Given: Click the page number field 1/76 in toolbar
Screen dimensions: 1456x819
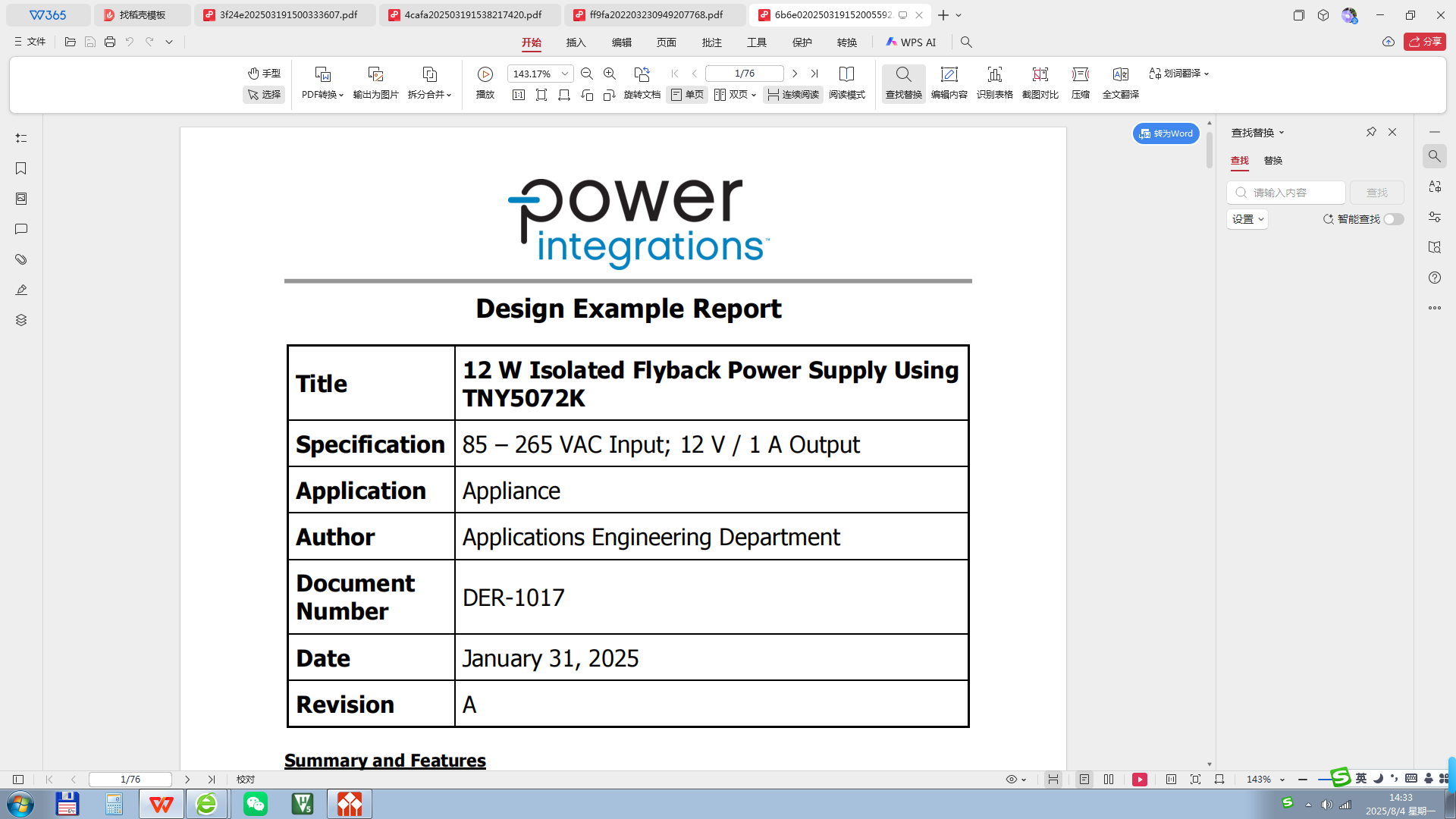Looking at the screenshot, I should (x=744, y=74).
